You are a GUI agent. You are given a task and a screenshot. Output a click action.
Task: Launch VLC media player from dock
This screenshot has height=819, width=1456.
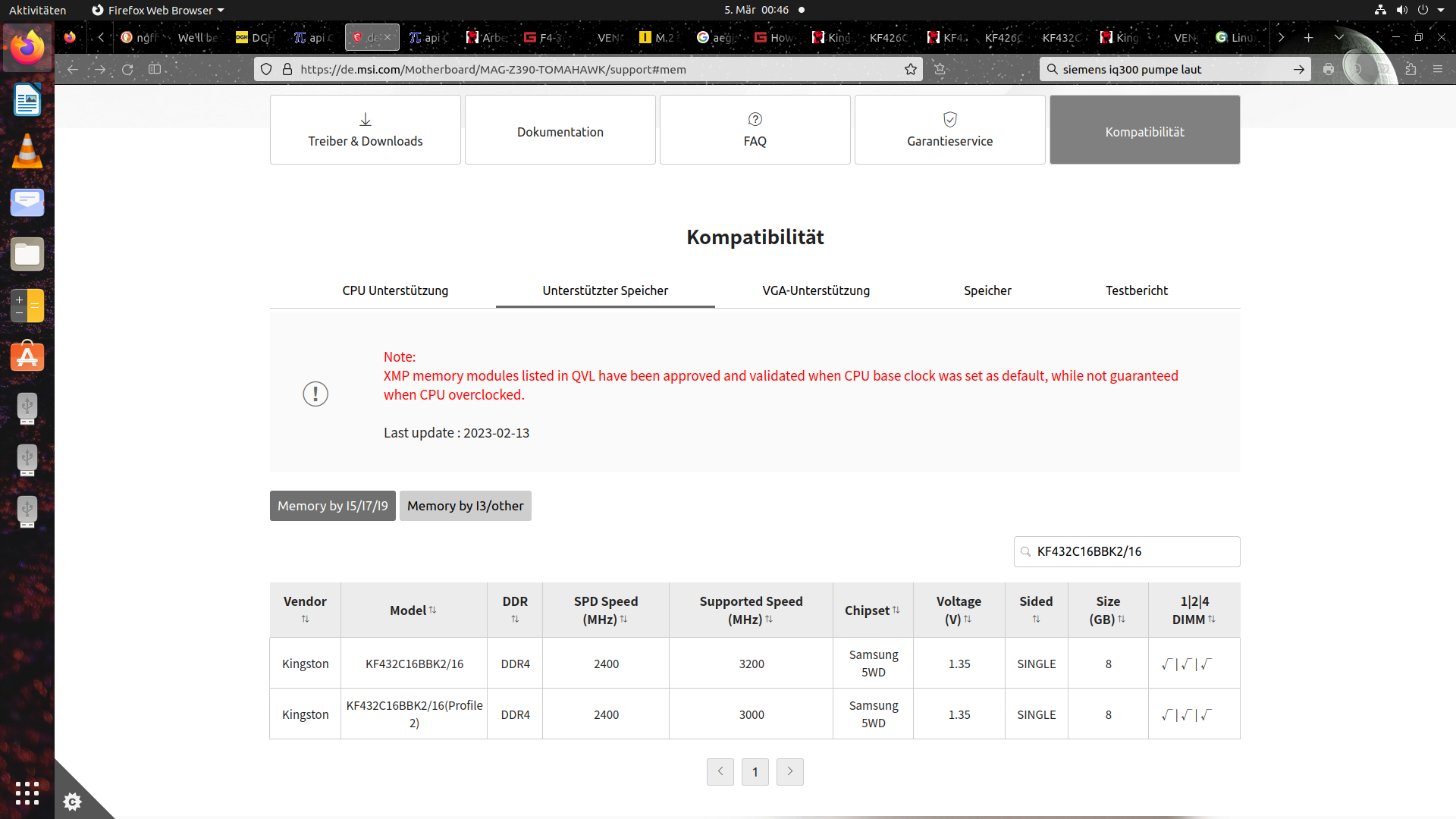(27, 151)
